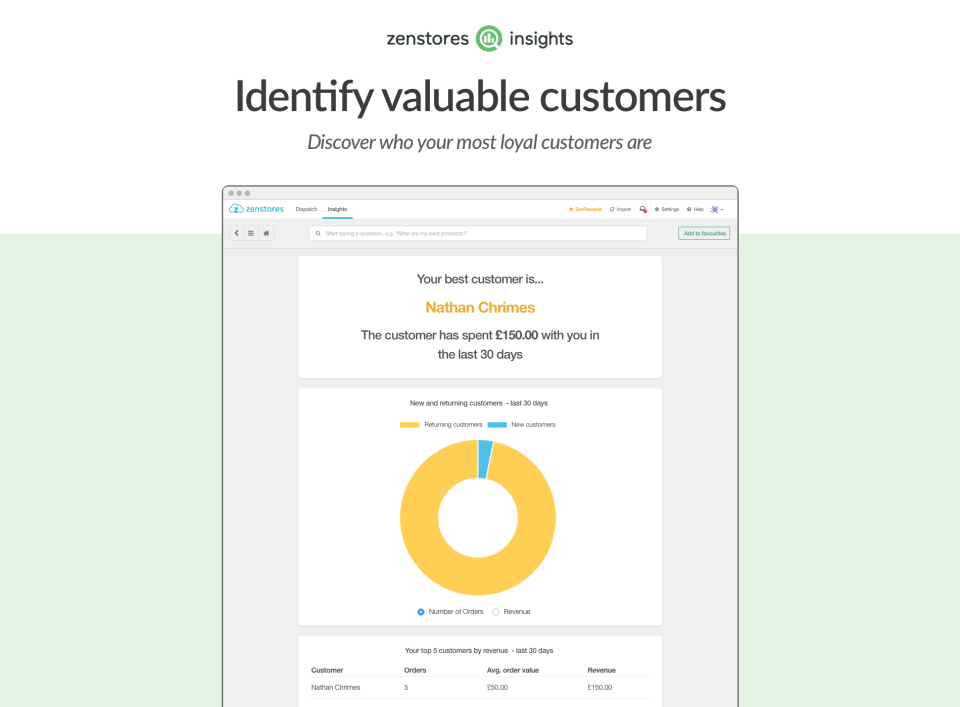Click the magnifier icon in search box

(x=318, y=233)
